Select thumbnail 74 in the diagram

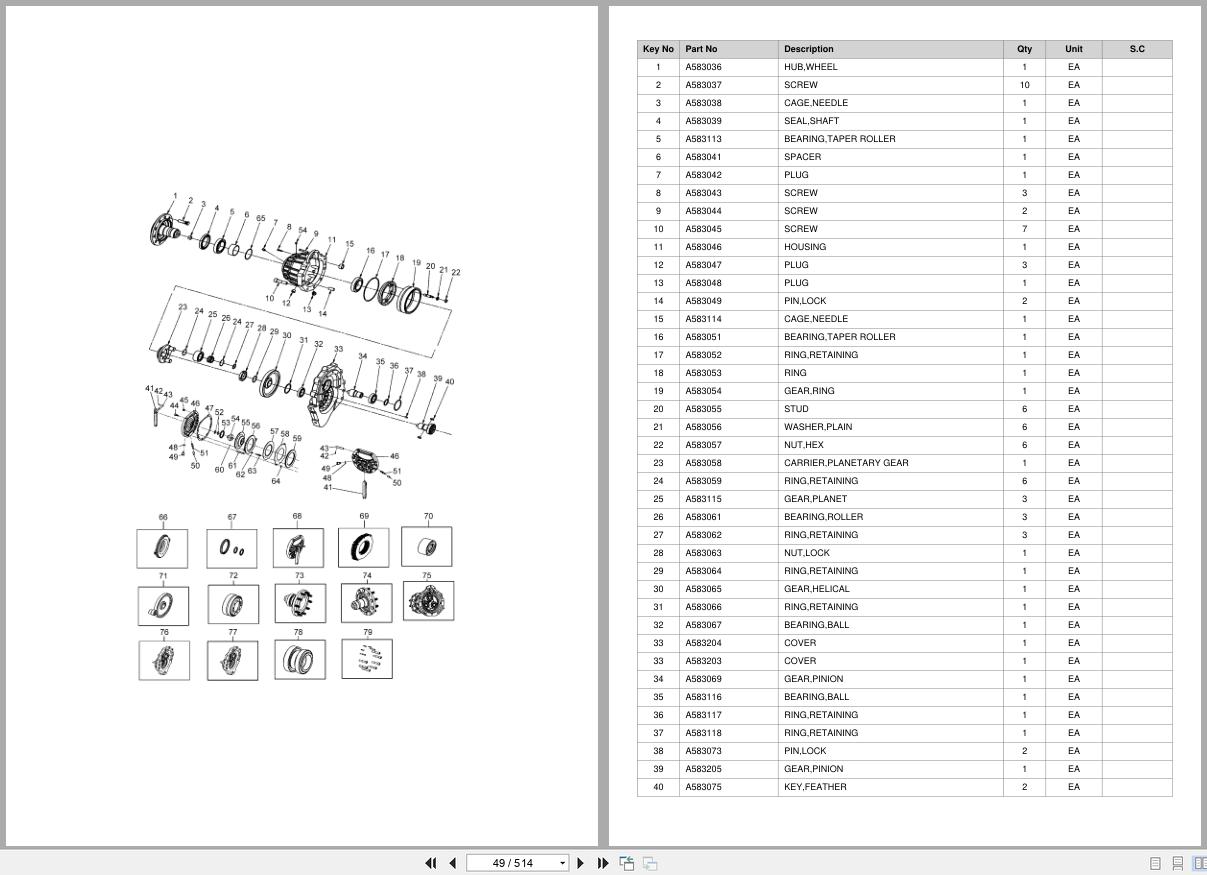tap(366, 603)
